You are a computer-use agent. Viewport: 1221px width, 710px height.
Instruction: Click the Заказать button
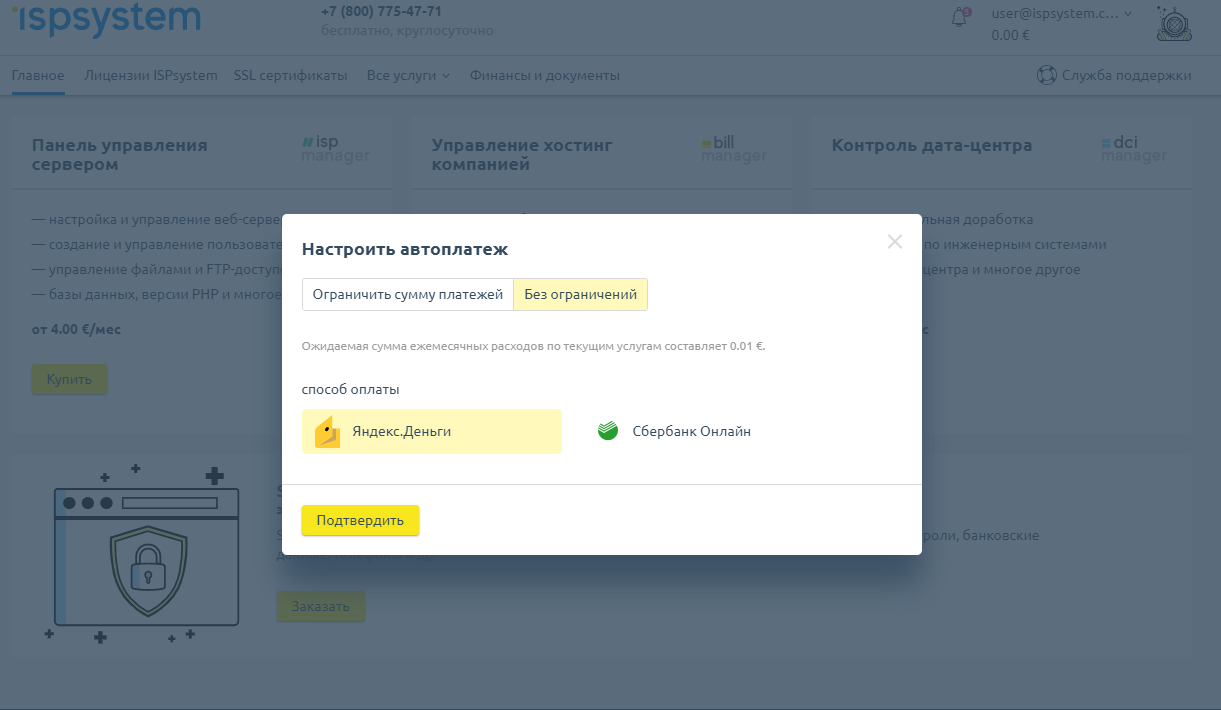(x=321, y=606)
